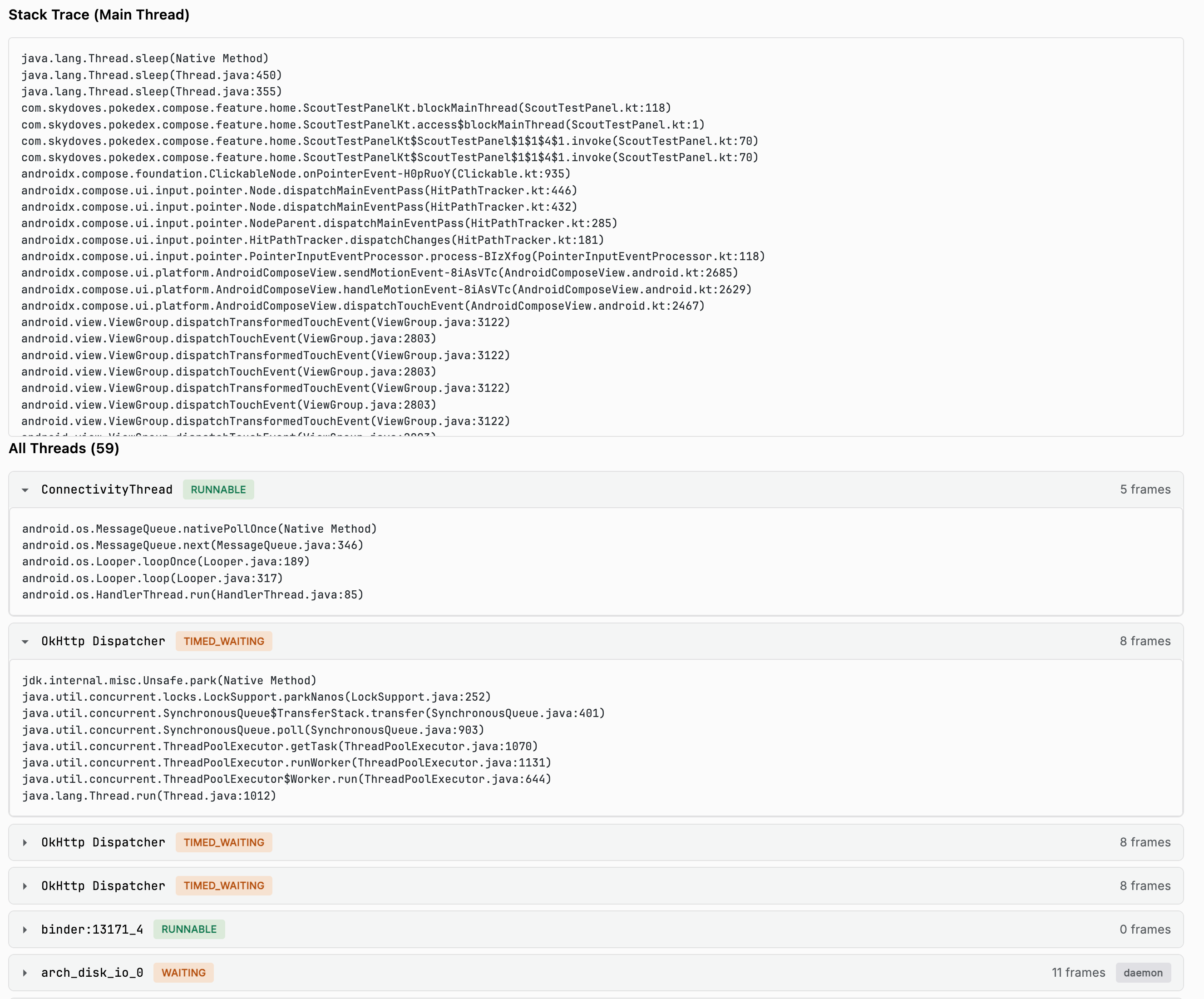Click the Thread.run(Thread.java:1012) line
Screen dimensions: 1204x999
point(149,796)
